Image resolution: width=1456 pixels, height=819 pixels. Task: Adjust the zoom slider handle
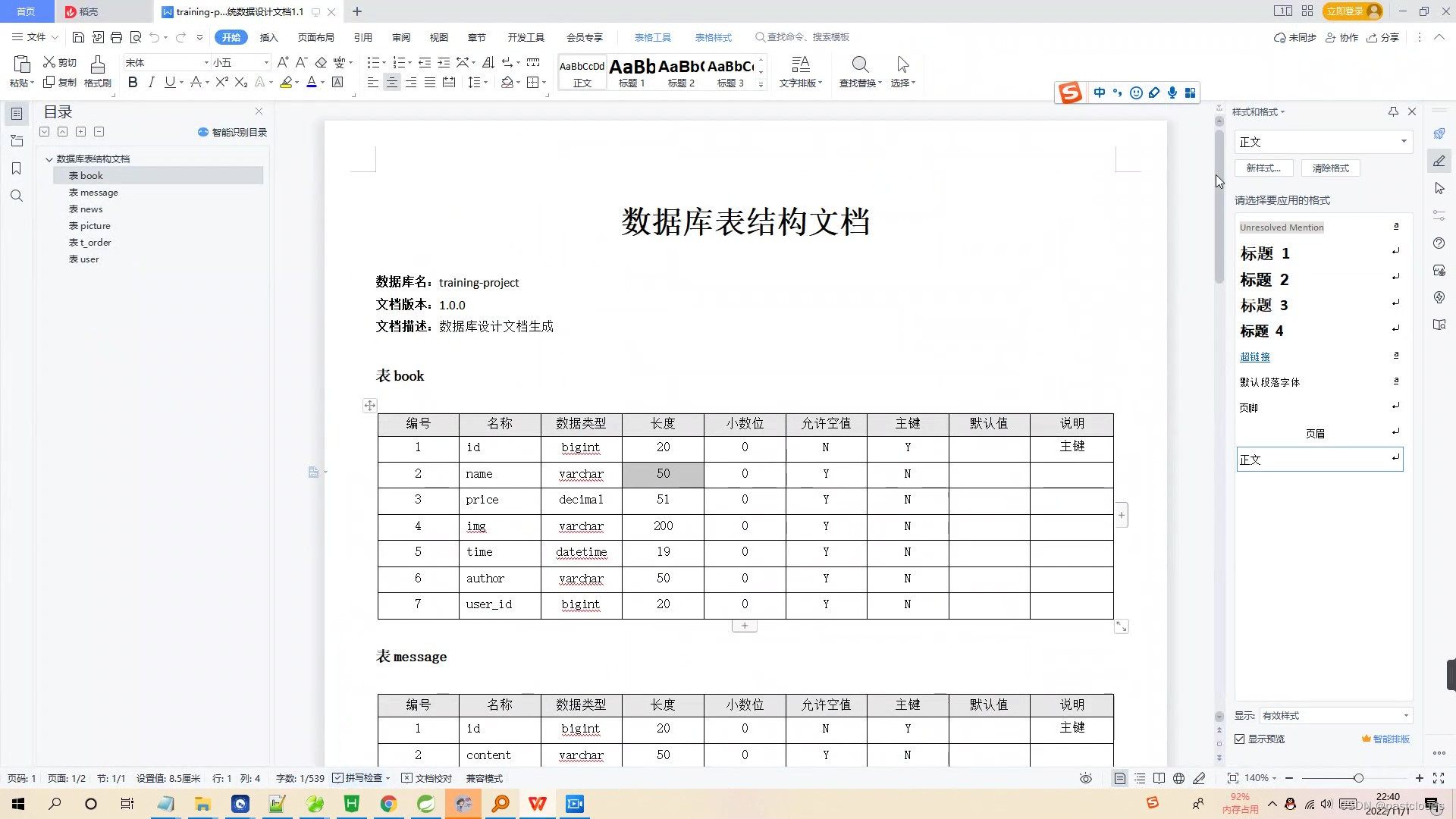1358,778
